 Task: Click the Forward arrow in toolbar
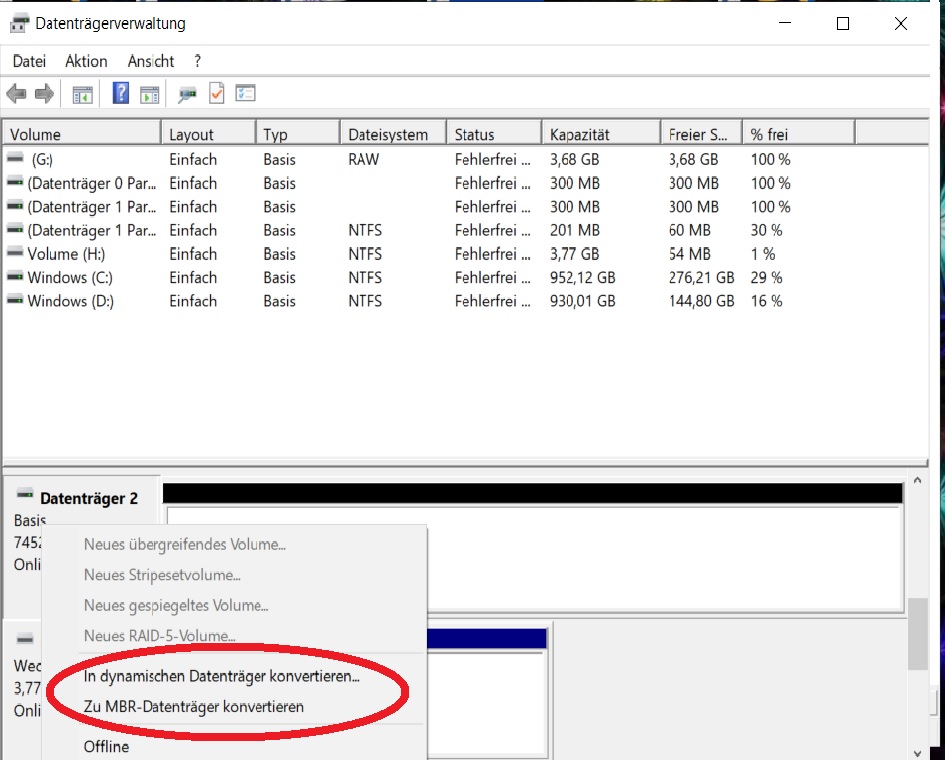45,93
